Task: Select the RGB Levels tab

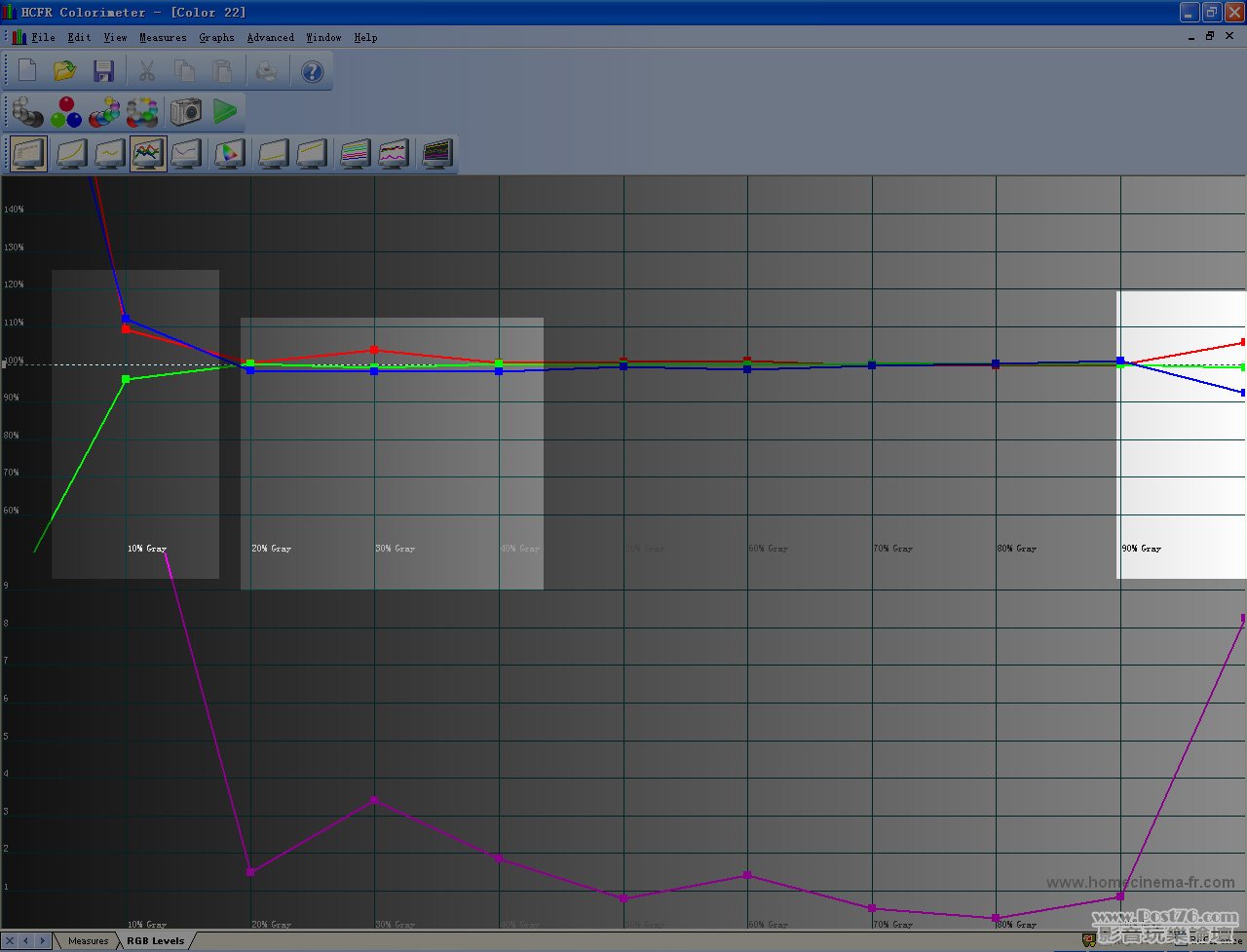Action: coord(155,941)
